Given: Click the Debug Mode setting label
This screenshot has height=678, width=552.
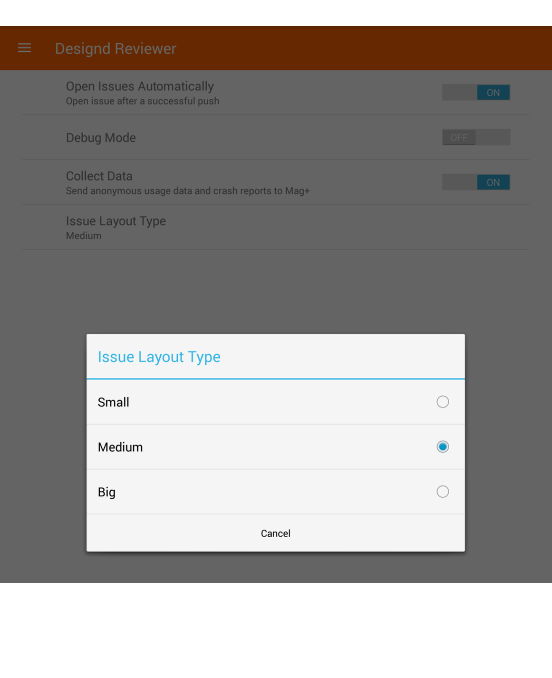Looking at the screenshot, I should (x=101, y=138).
